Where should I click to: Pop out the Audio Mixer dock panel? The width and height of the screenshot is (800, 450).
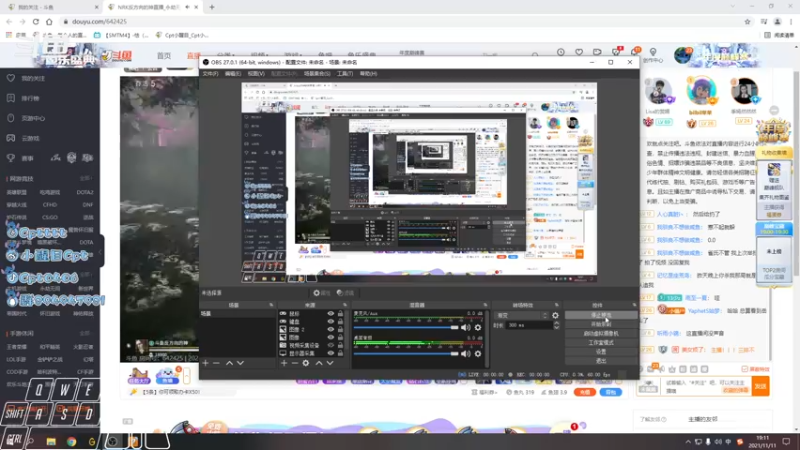tap(485, 305)
